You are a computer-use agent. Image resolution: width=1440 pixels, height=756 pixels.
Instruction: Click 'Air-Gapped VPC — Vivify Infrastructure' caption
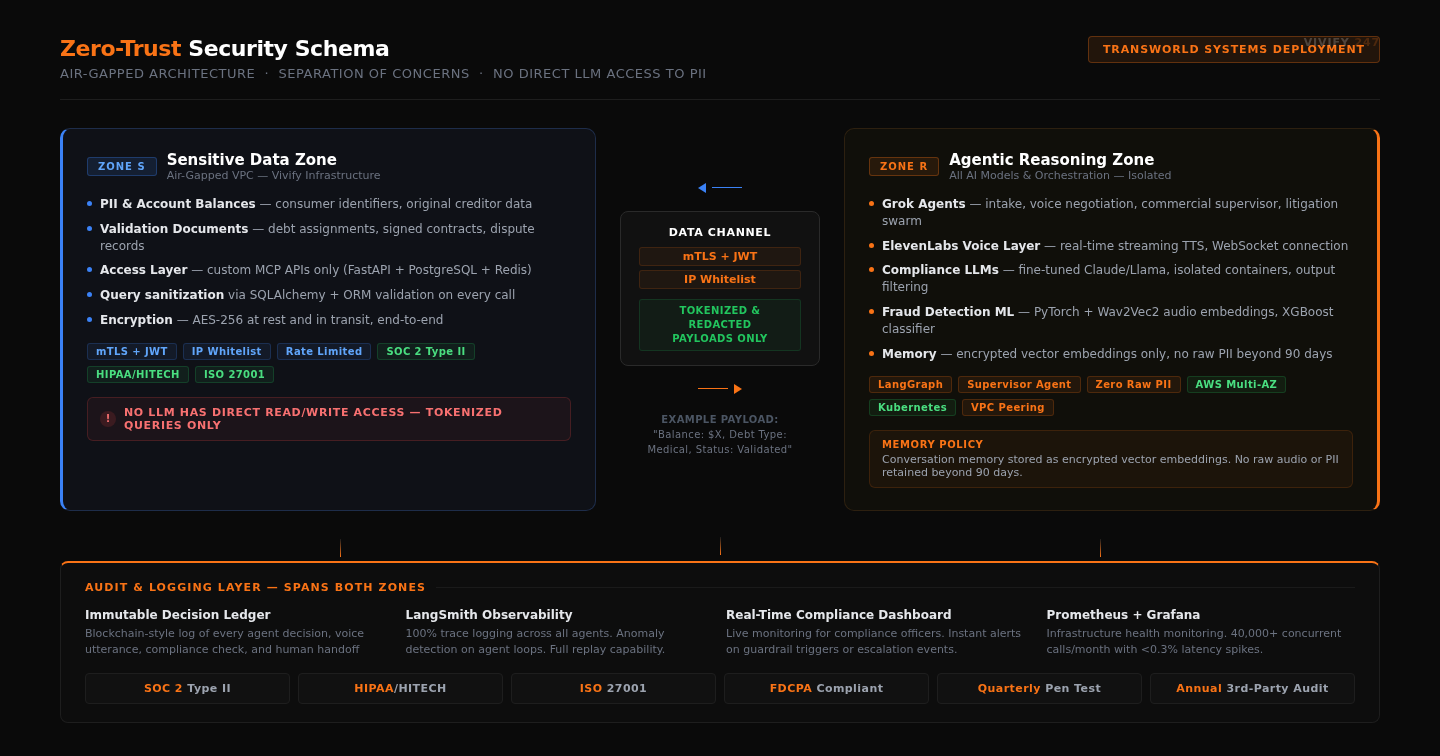tap(274, 176)
